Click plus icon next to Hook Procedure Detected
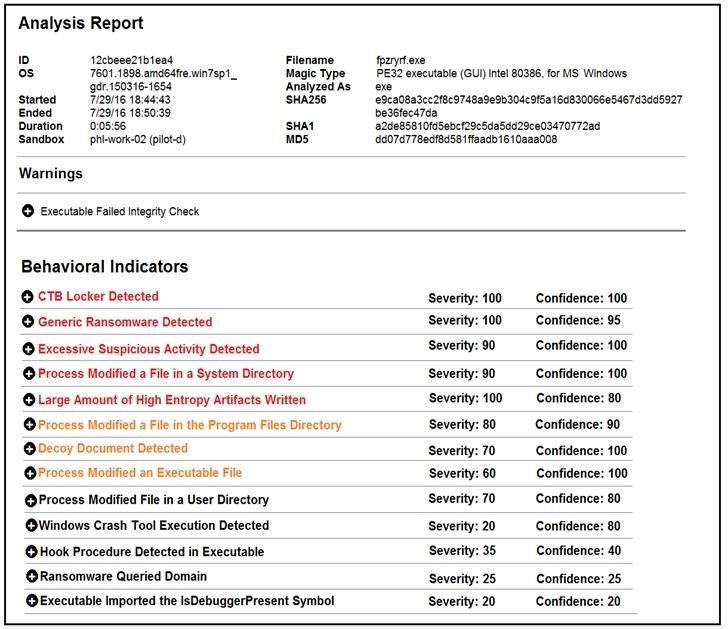Screen dimensions: 728x629 point(31,552)
